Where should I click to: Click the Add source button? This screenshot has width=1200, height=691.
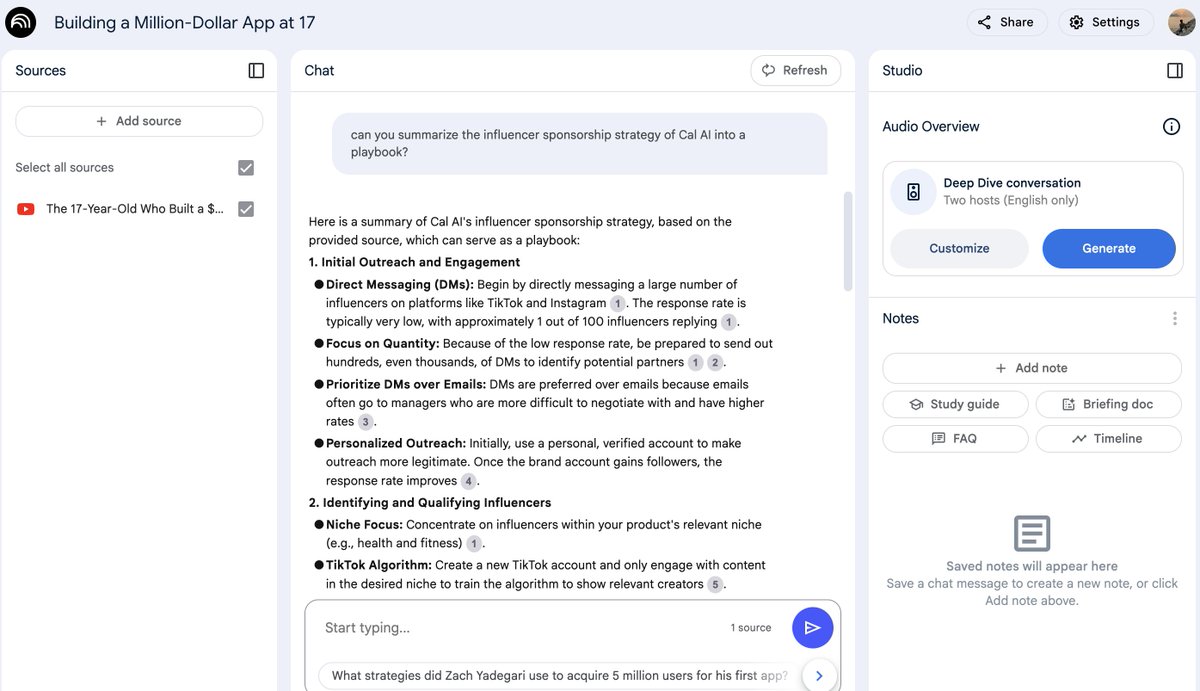pos(139,121)
